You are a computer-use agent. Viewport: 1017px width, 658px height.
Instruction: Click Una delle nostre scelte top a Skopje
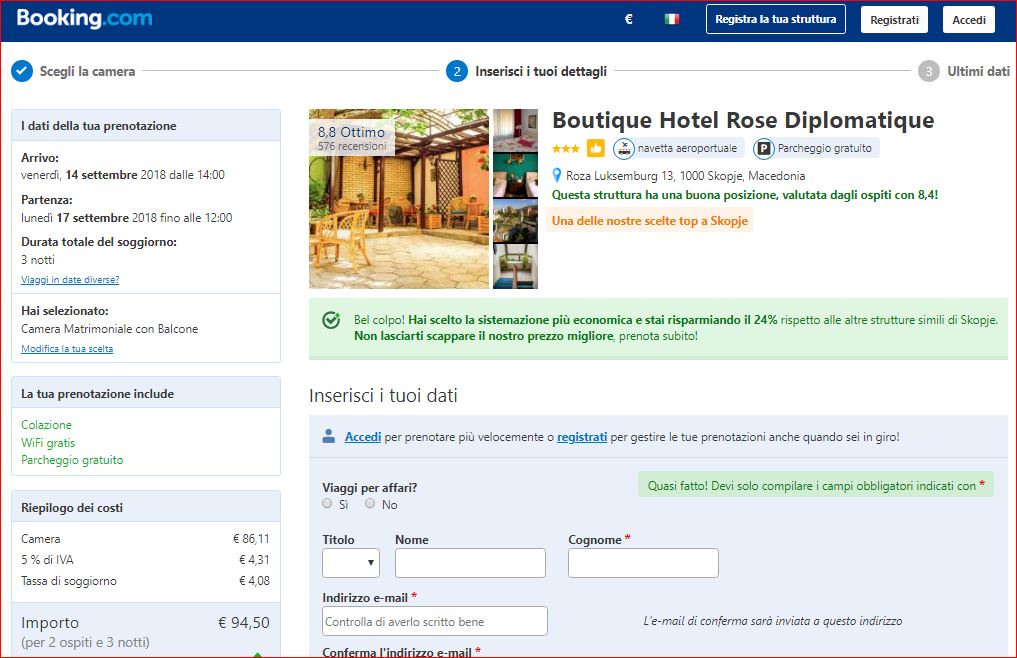[x=650, y=221]
